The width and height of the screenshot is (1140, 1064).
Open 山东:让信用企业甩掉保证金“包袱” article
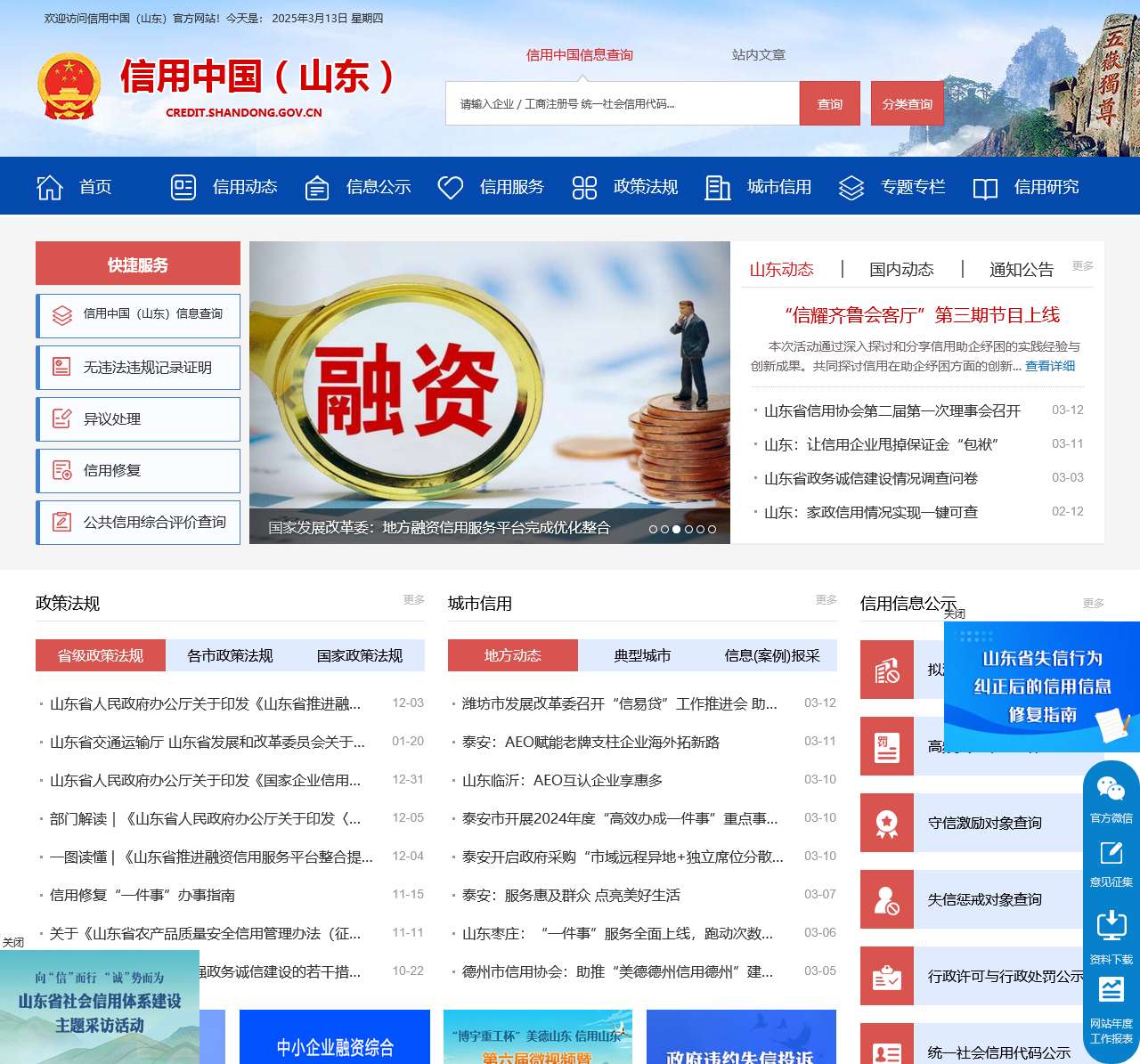pos(882,444)
